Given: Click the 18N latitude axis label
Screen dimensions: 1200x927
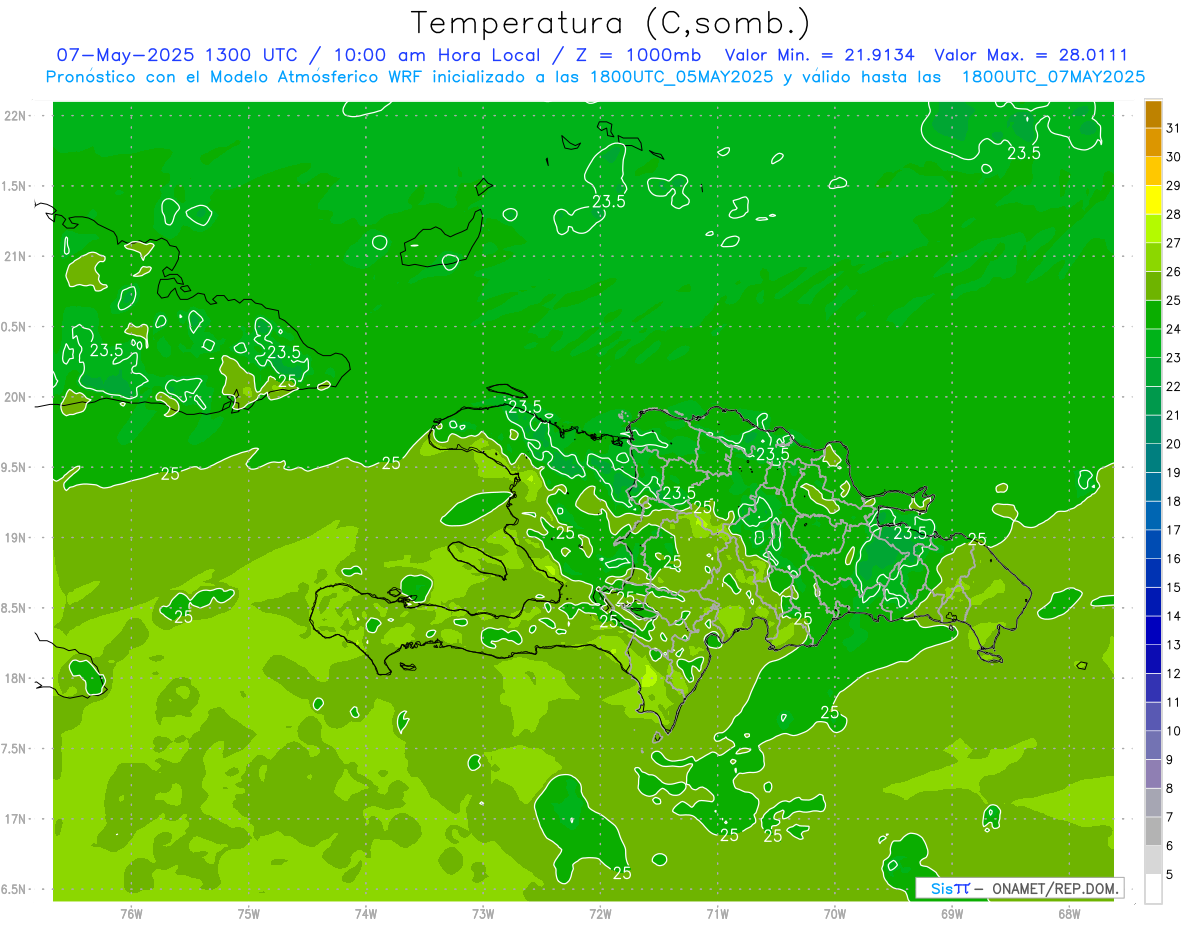Looking at the screenshot, I should (x=17, y=678).
